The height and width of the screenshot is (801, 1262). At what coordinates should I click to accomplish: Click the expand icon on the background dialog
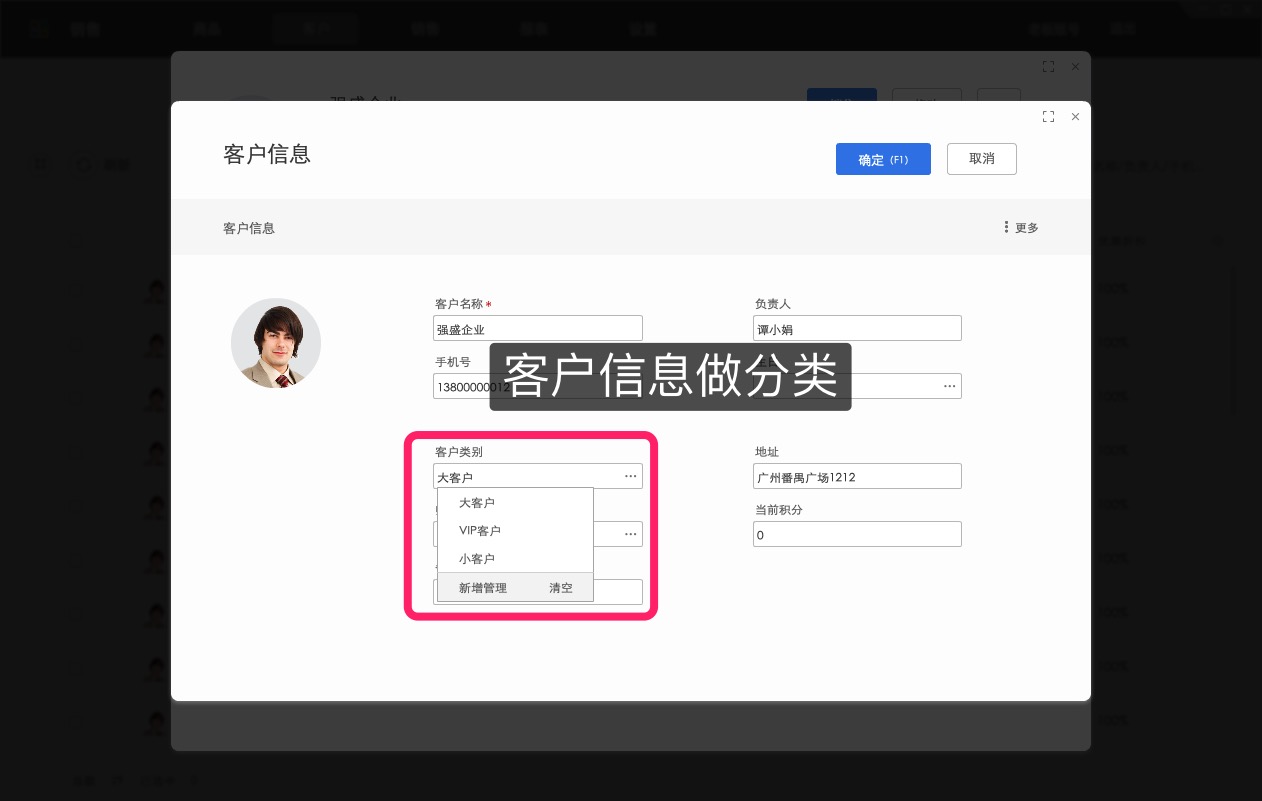point(1048,66)
